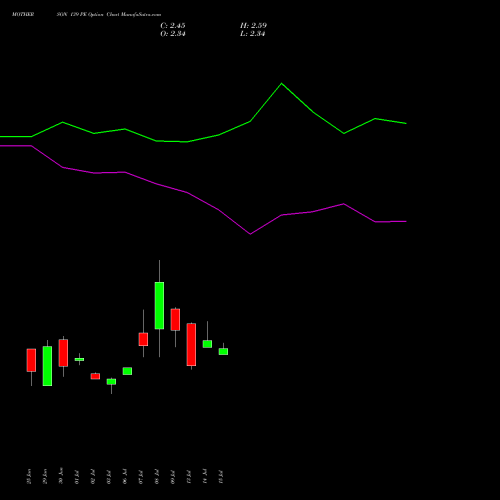Click the peak of the green line
This screenshot has width=500, height=500.
pos(282,83)
